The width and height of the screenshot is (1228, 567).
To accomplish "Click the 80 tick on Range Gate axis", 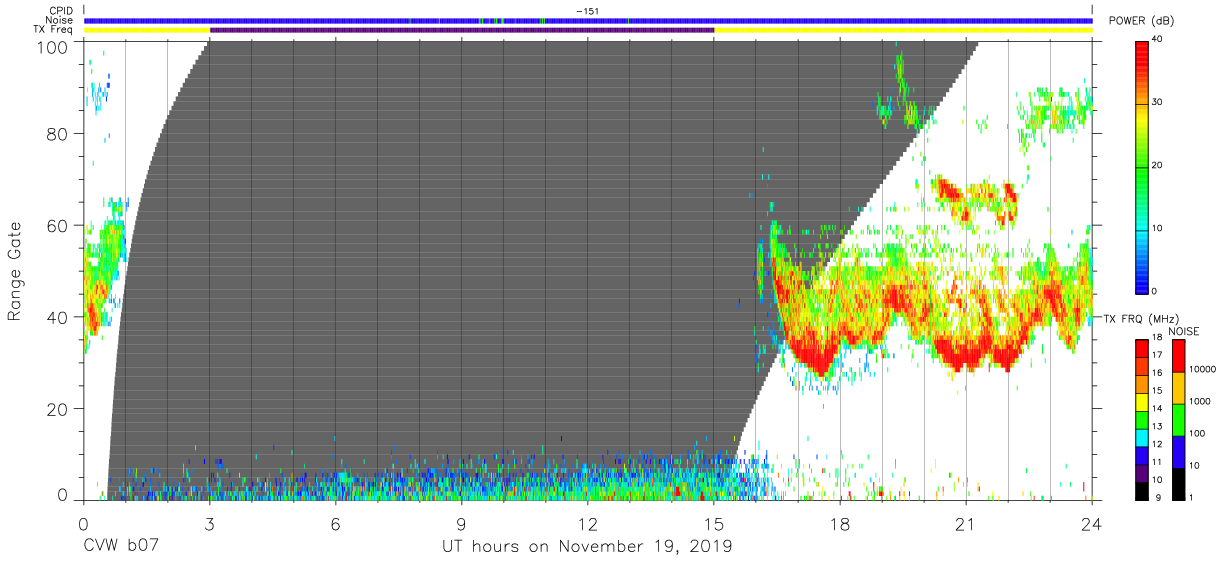I will click(58, 134).
